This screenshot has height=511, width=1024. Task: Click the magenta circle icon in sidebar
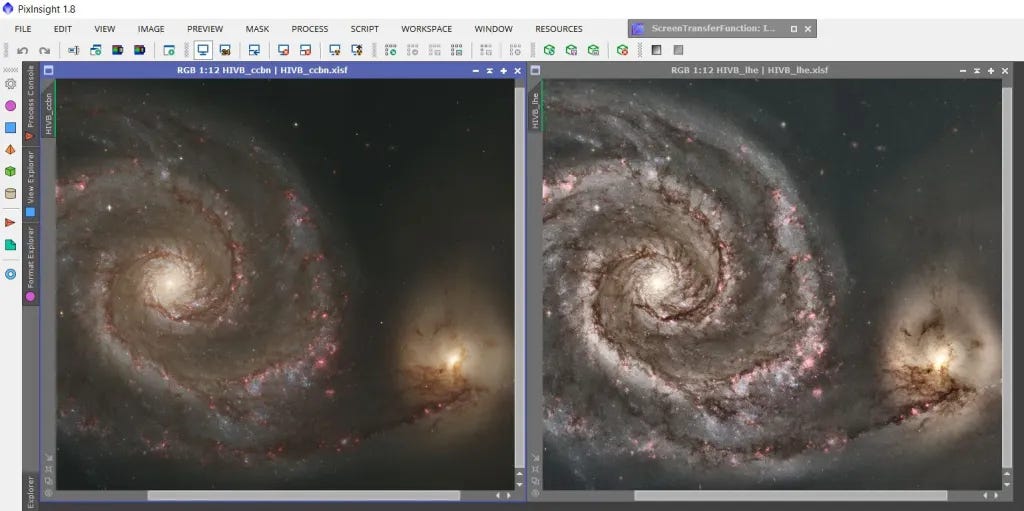[11, 106]
